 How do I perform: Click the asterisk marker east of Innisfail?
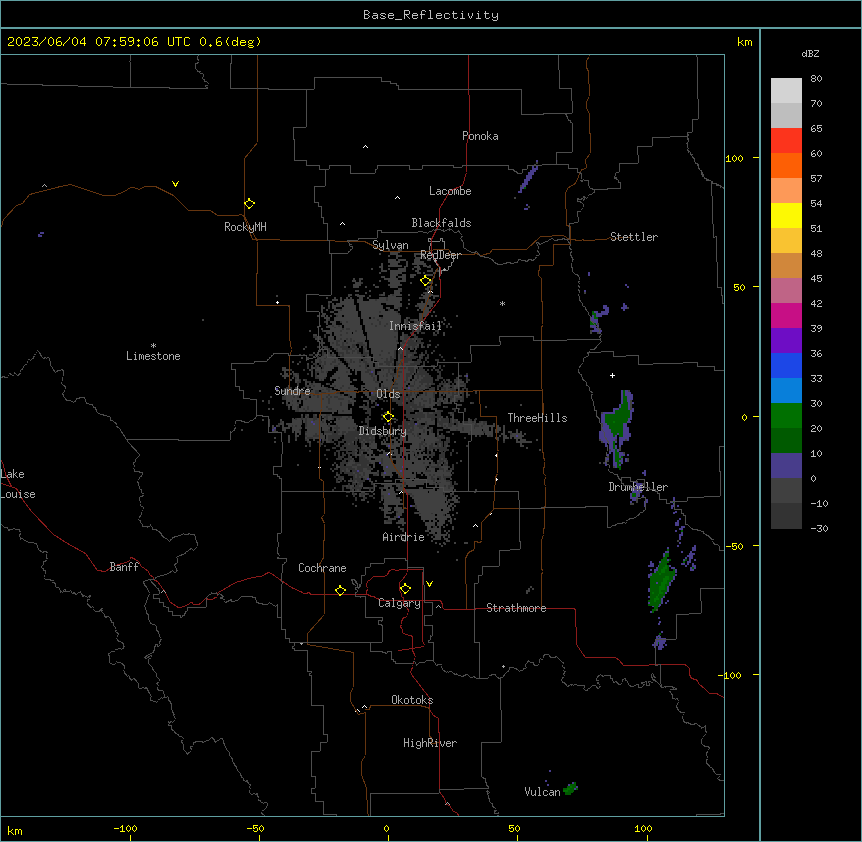(x=502, y=303)
